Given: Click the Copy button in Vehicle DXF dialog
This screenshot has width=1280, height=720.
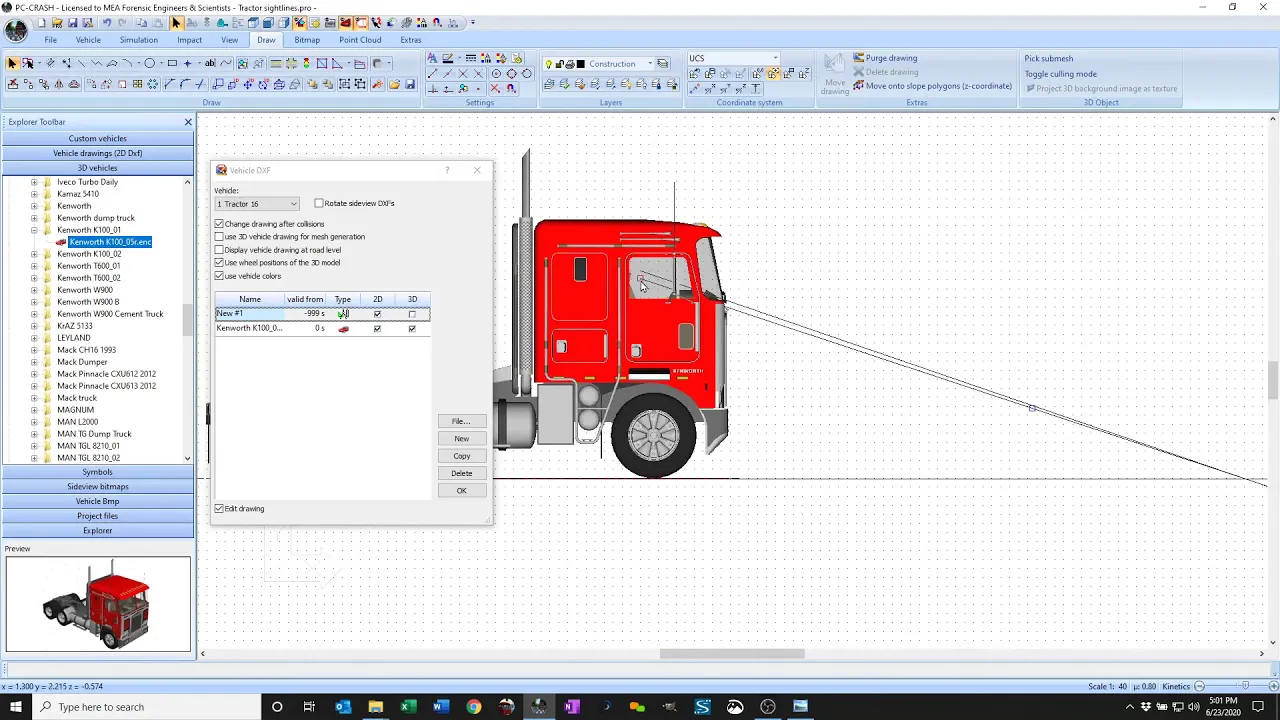Looking at the screenshot, I should [x=461, y=456].
